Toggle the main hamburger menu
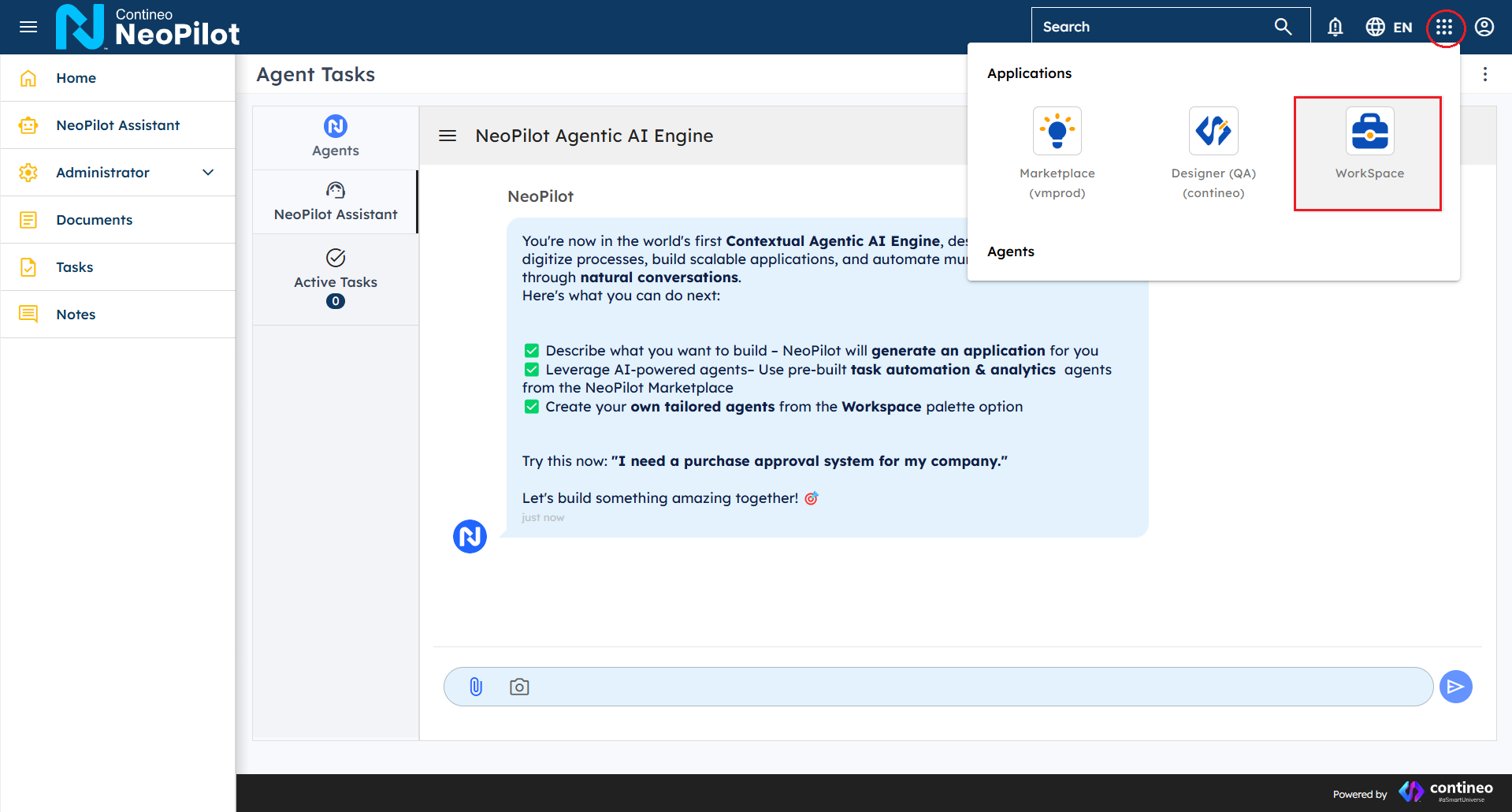 point(28,28)
